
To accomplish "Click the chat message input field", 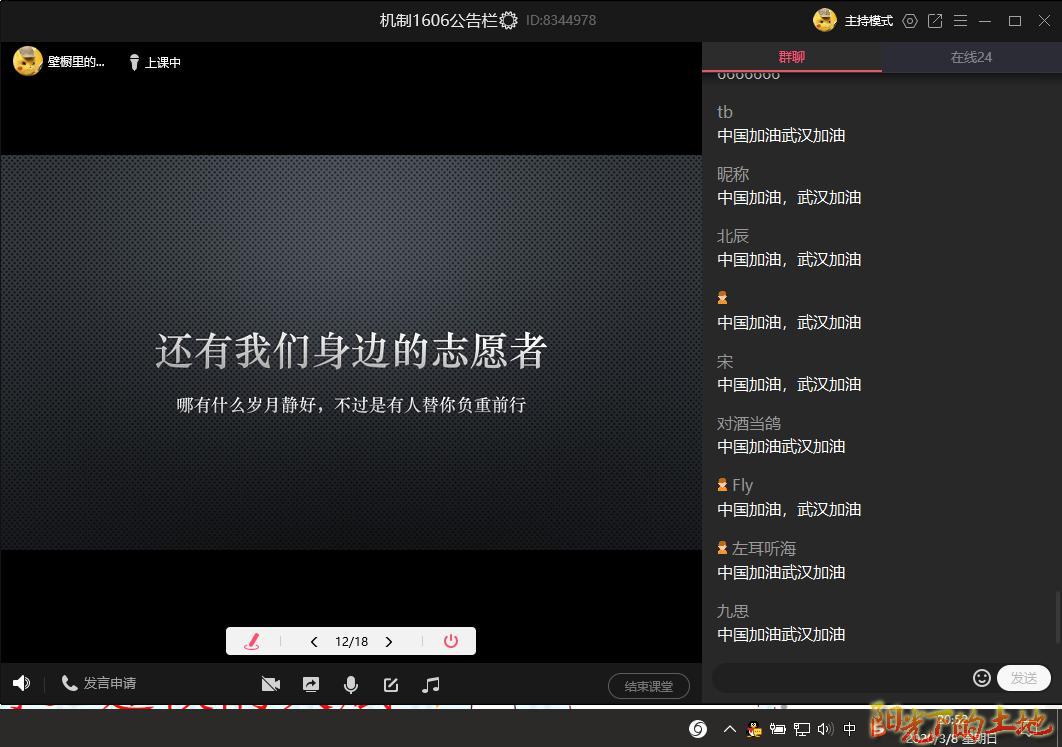I will (x=840, y=678).
